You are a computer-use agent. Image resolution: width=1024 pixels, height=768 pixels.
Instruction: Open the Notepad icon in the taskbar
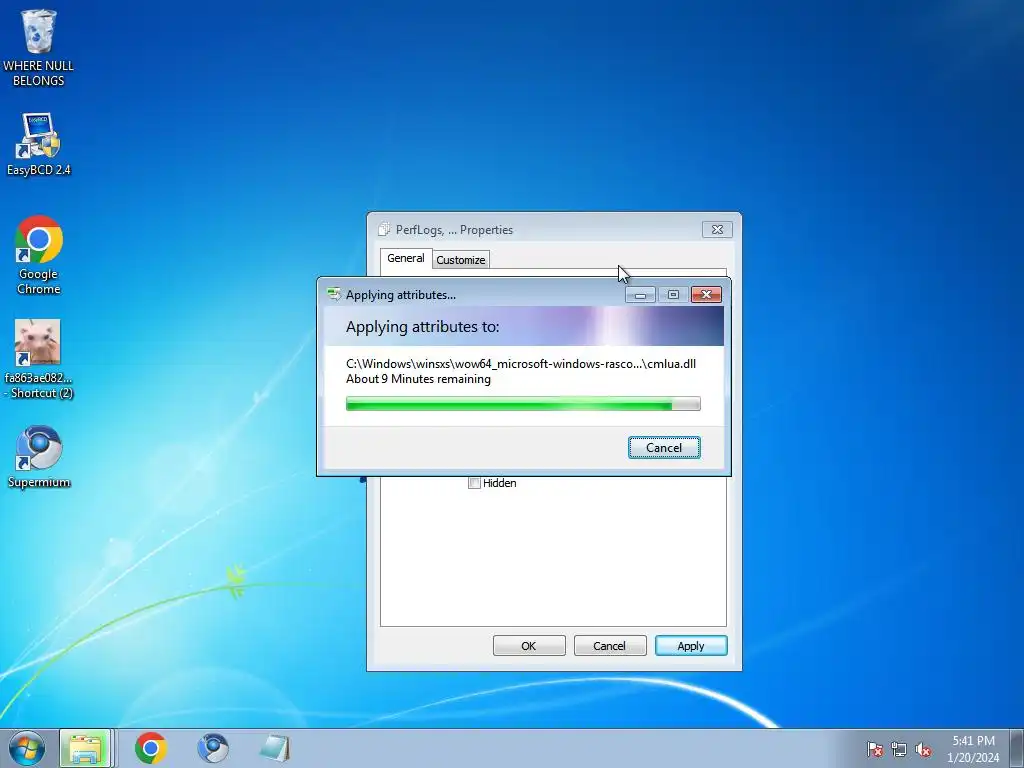point(275,748)
